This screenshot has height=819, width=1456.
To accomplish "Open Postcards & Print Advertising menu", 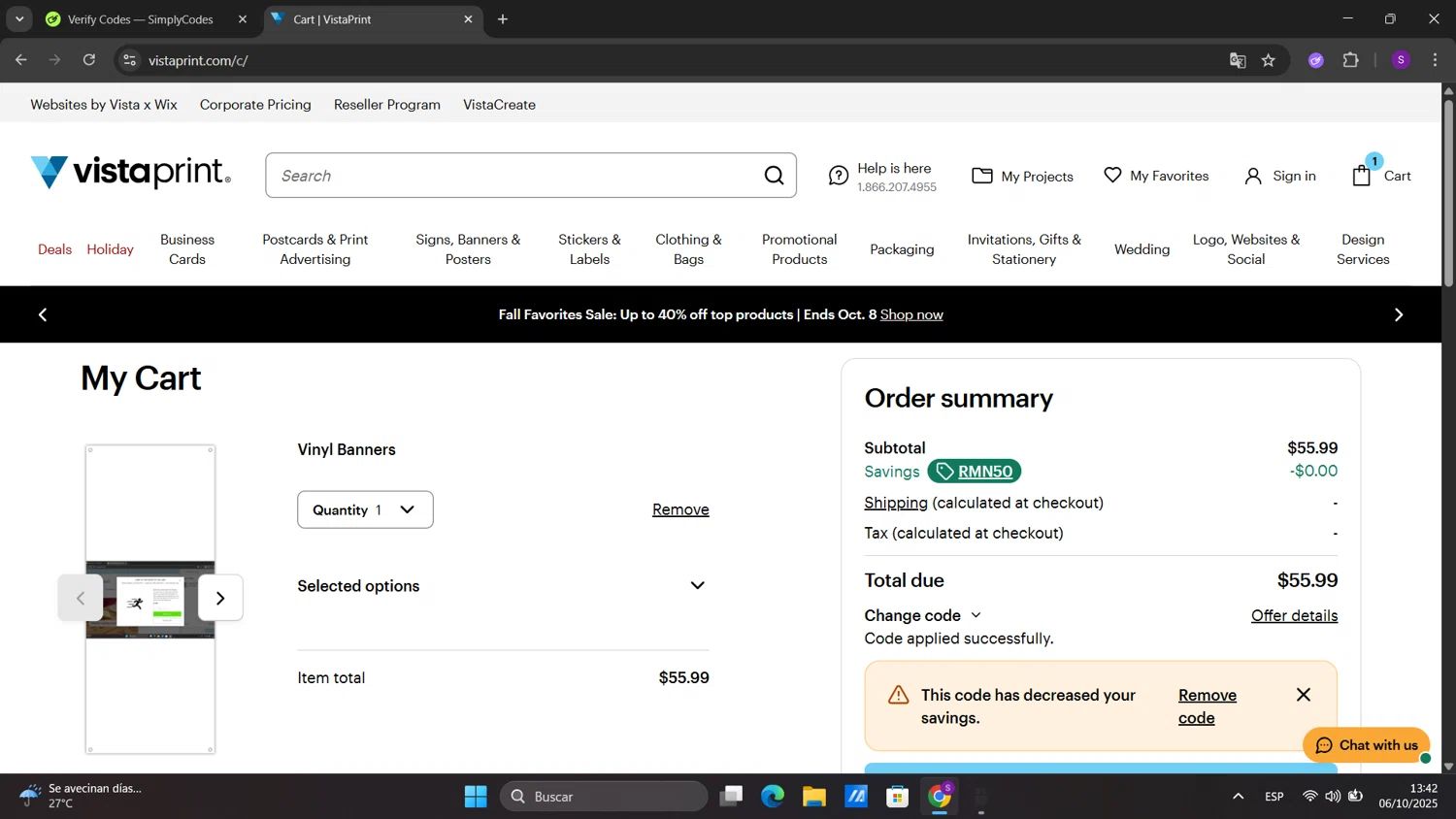I will 315,249.
